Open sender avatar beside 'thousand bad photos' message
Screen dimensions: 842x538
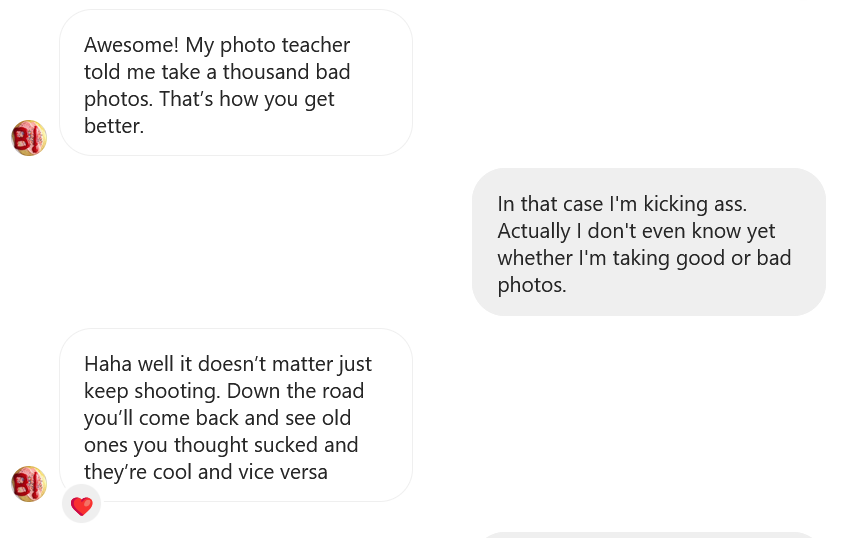coord(29,138)
